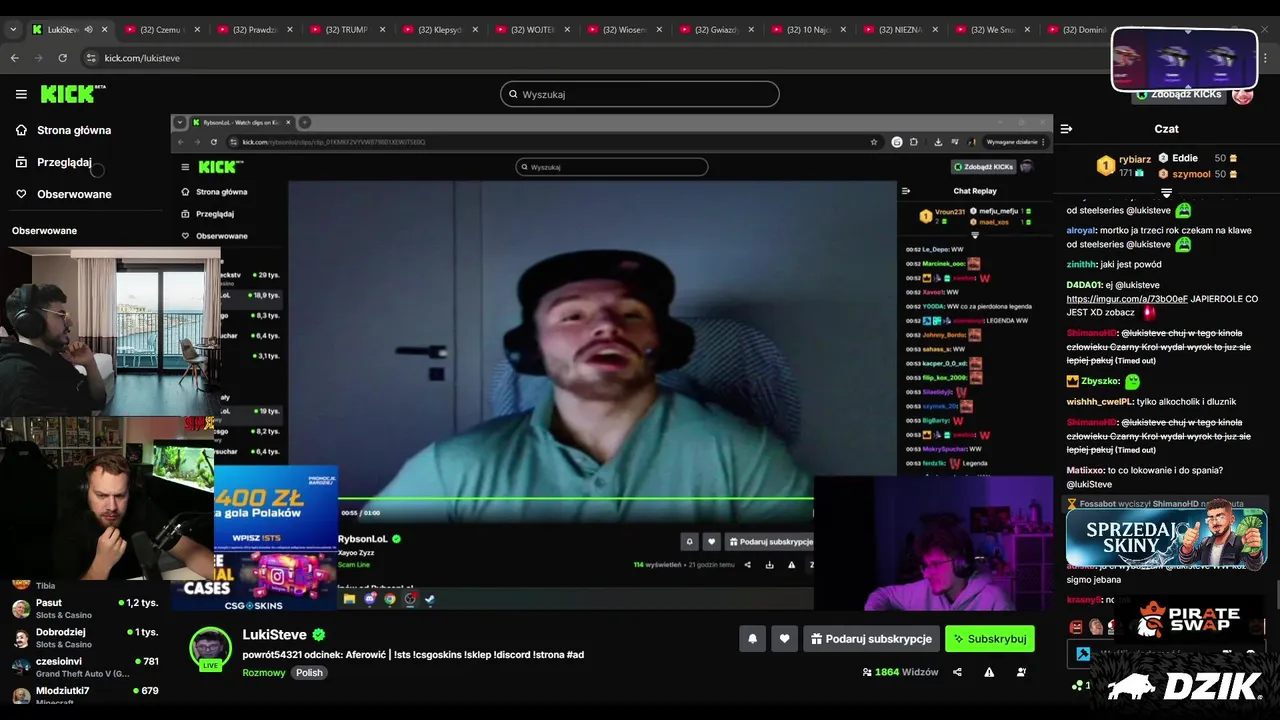Click the LukiSteve channel name
The width and height of the screenshot is (1280, 720).
(x=275, y=635)
